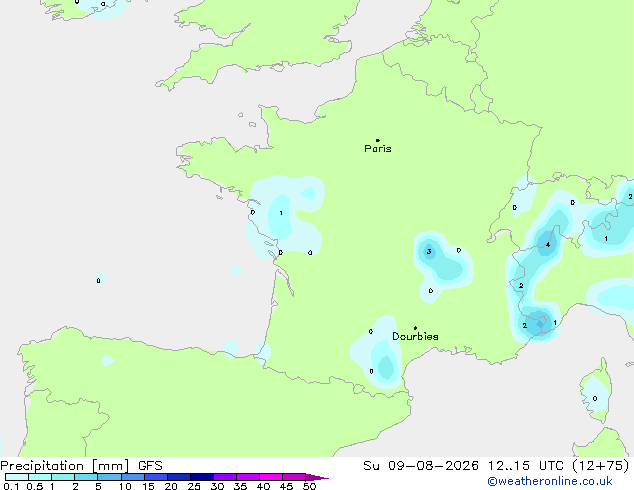
Task: Select the 1–2 mm legend color swatch
Action: click(x=63, y=477)
